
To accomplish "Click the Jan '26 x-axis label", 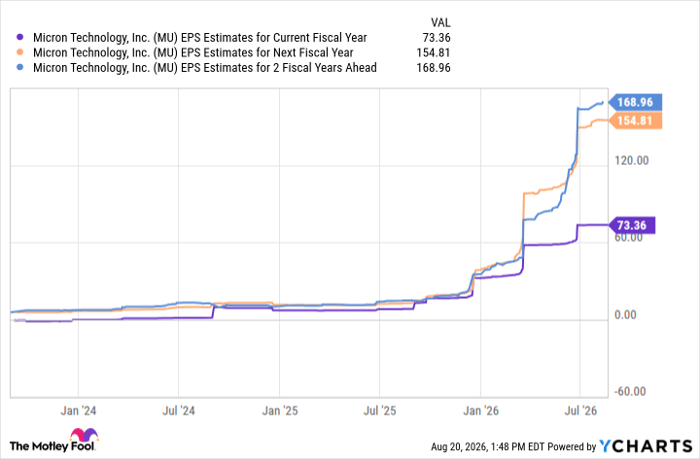I will click(x=481, y=411).
